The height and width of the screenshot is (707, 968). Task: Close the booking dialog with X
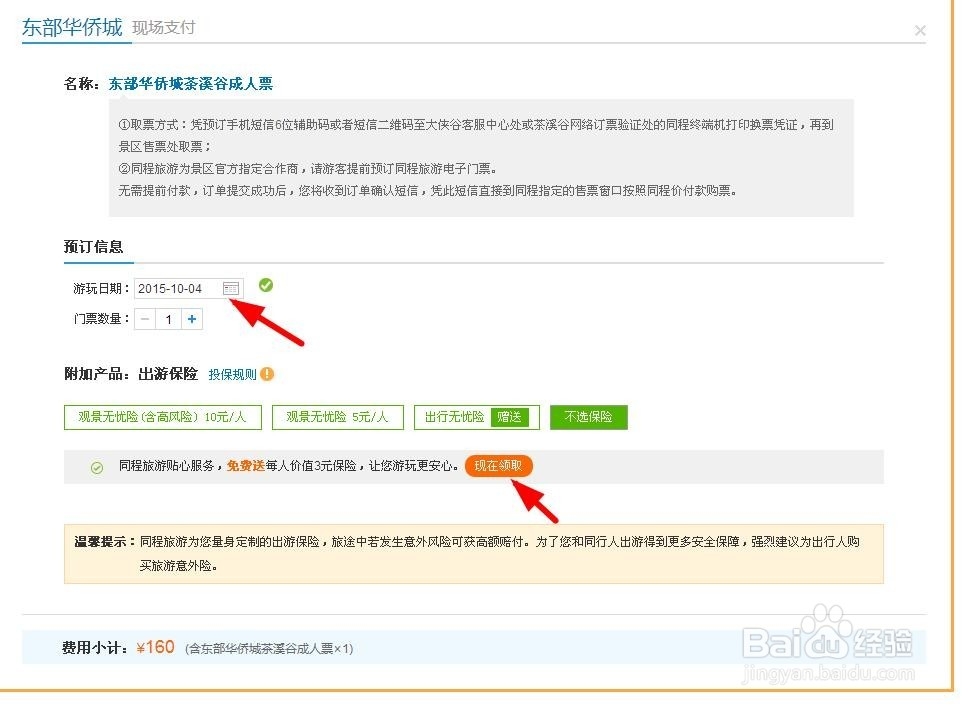pos(920,30)
